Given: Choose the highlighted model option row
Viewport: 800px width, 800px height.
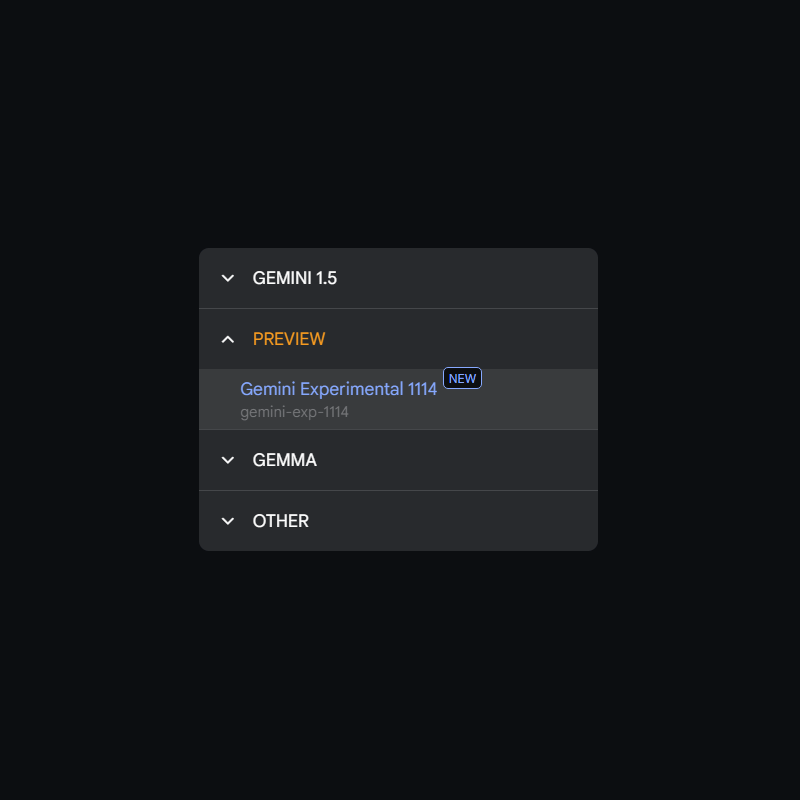Looking at the screenshot, I should (x=398, y=399).
